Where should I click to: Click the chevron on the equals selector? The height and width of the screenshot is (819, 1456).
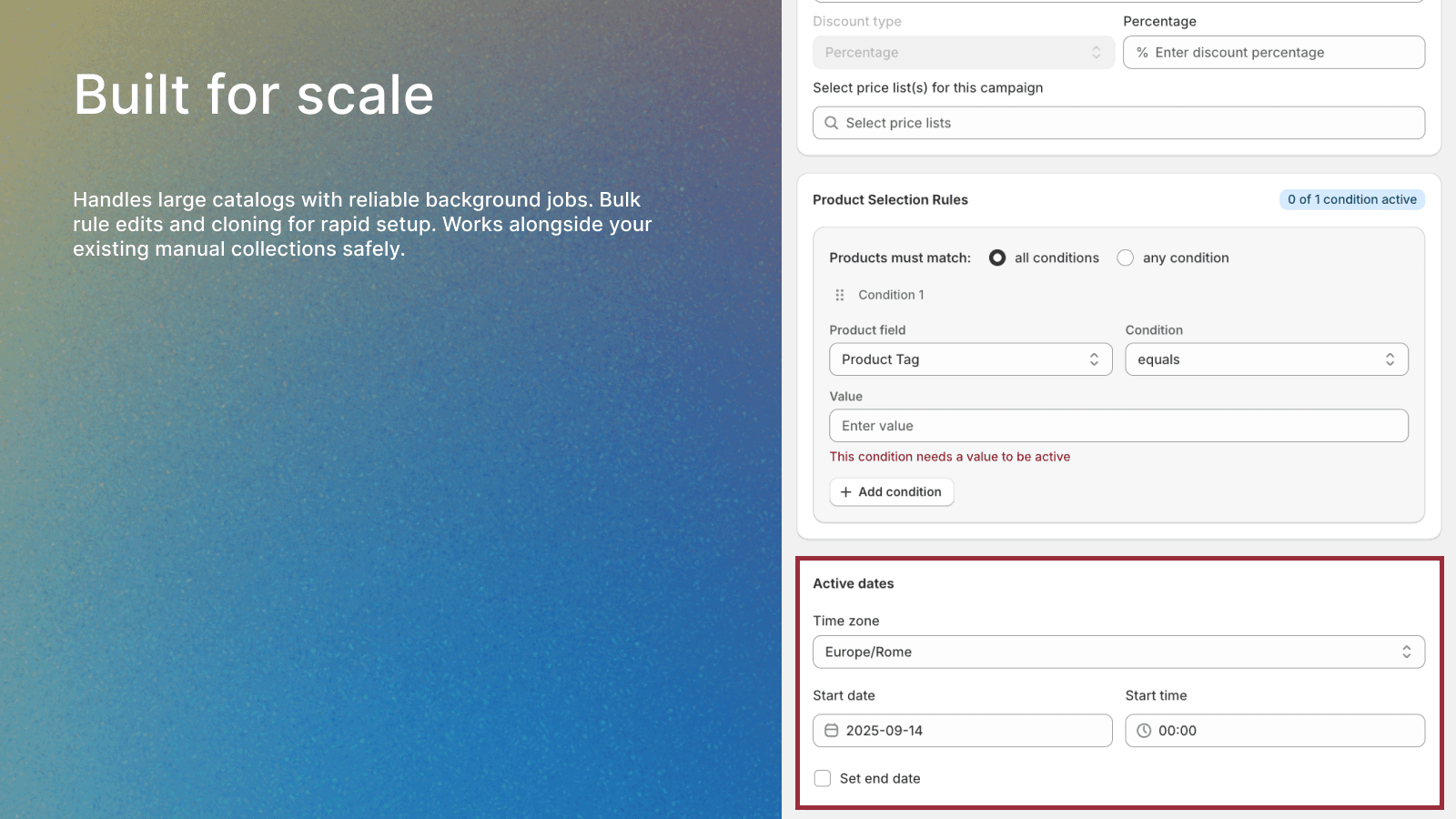[x=1389, y=359]
